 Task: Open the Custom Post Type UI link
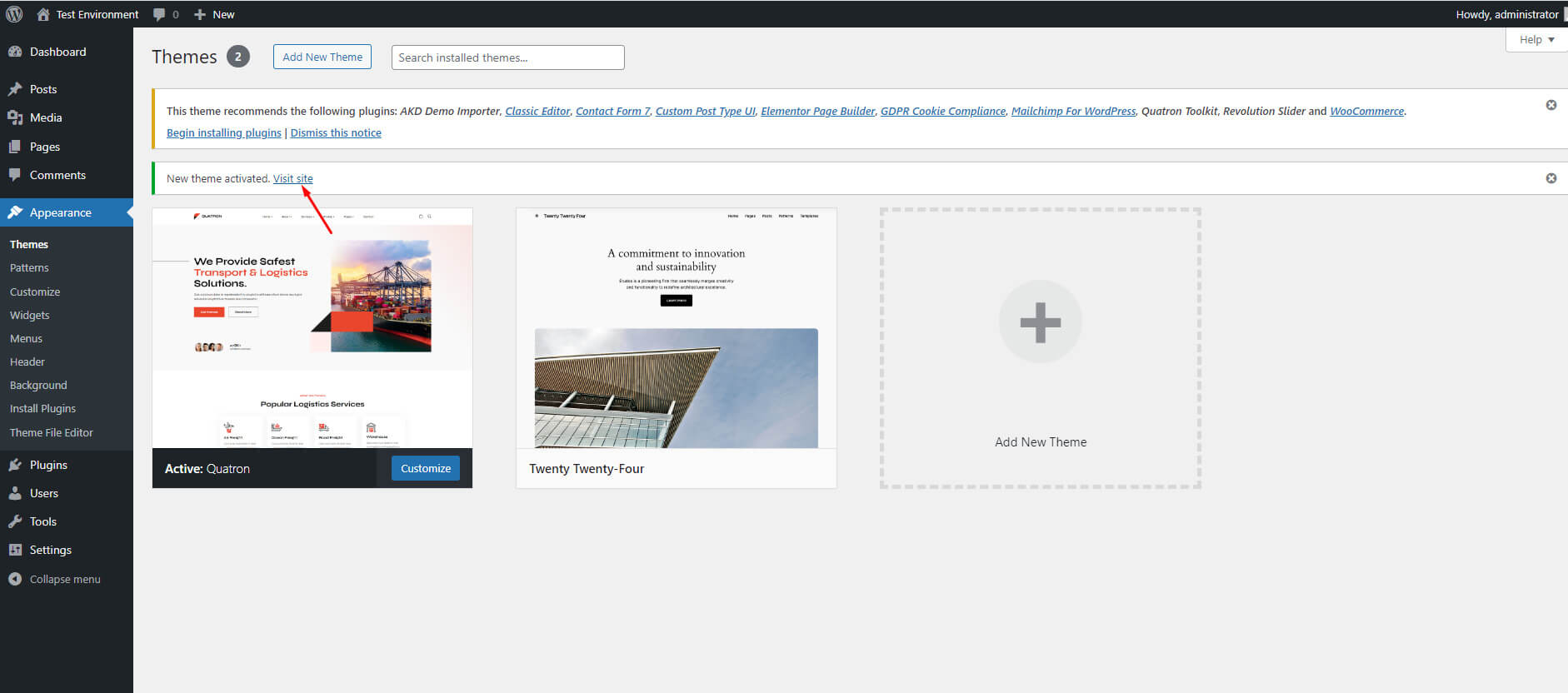click(x=706, y=111)
